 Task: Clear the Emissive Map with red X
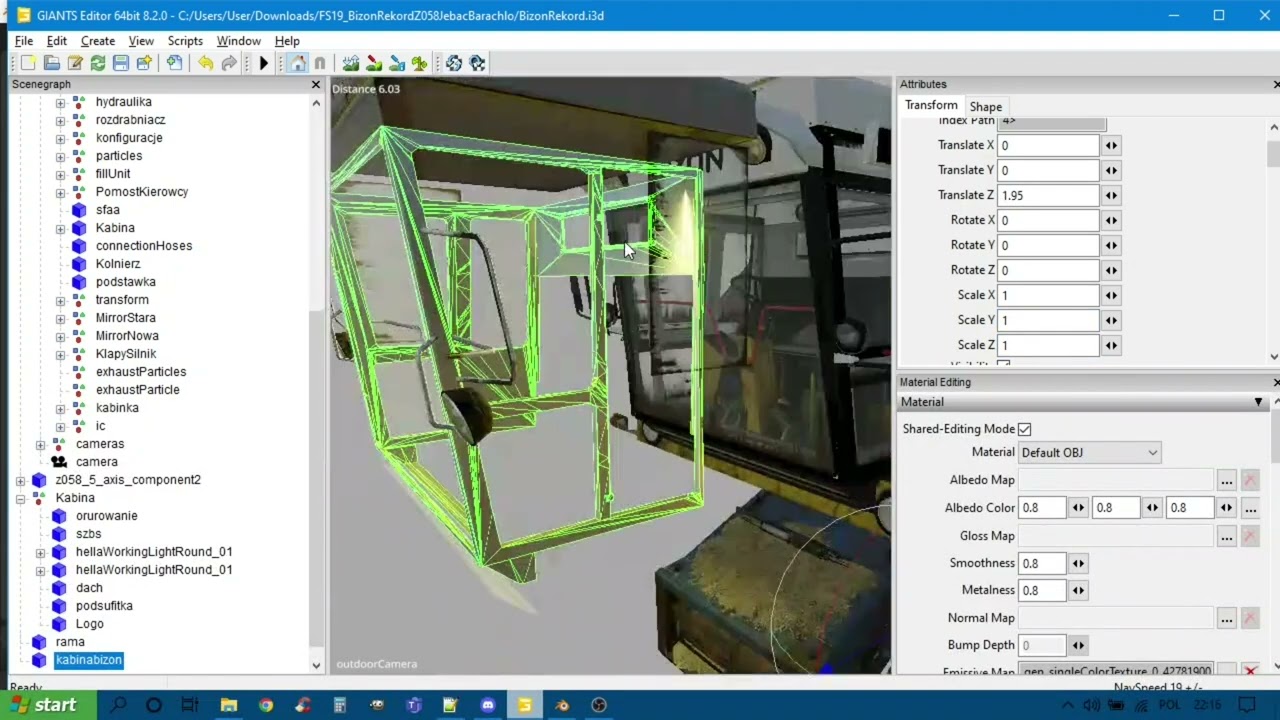click(1249, 671)
